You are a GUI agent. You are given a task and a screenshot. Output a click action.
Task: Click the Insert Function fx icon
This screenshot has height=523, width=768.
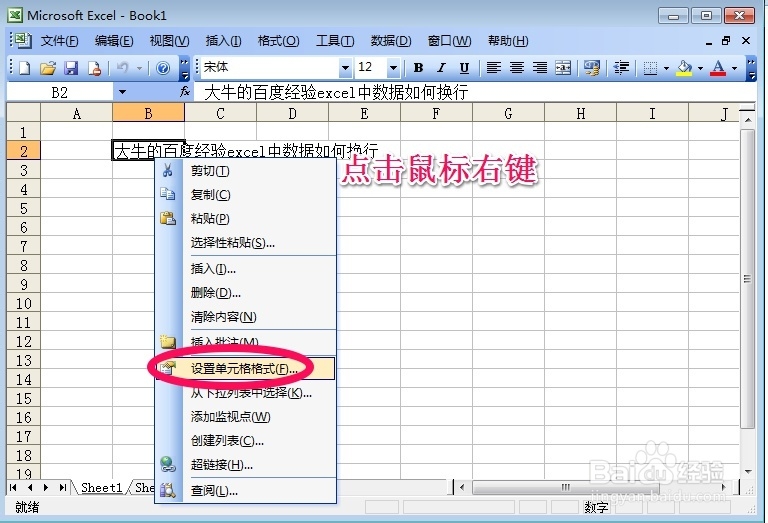[x=185, y=92]
